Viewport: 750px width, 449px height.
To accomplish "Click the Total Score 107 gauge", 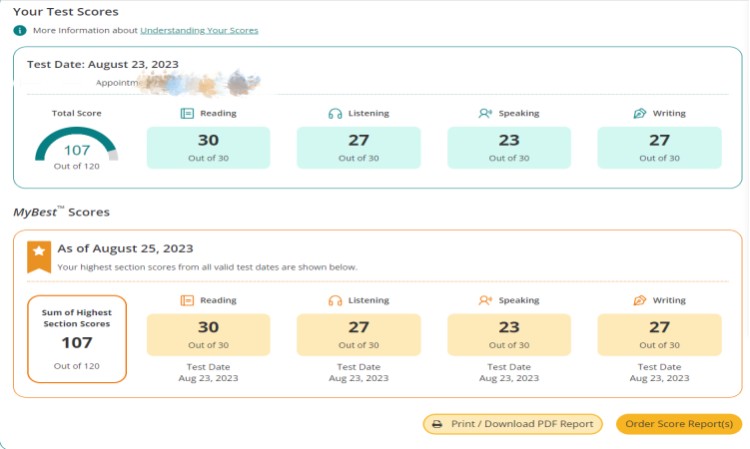I will 77,147.
